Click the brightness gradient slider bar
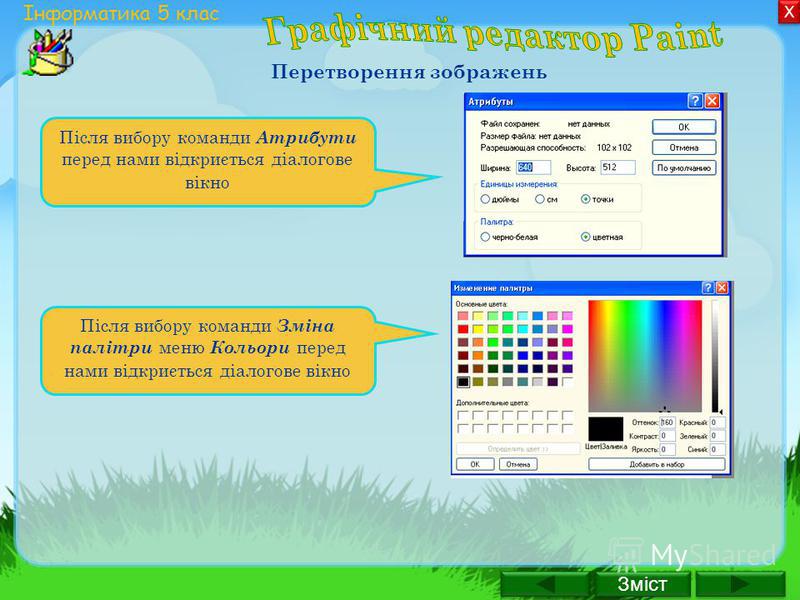 (x=715, y=356)
